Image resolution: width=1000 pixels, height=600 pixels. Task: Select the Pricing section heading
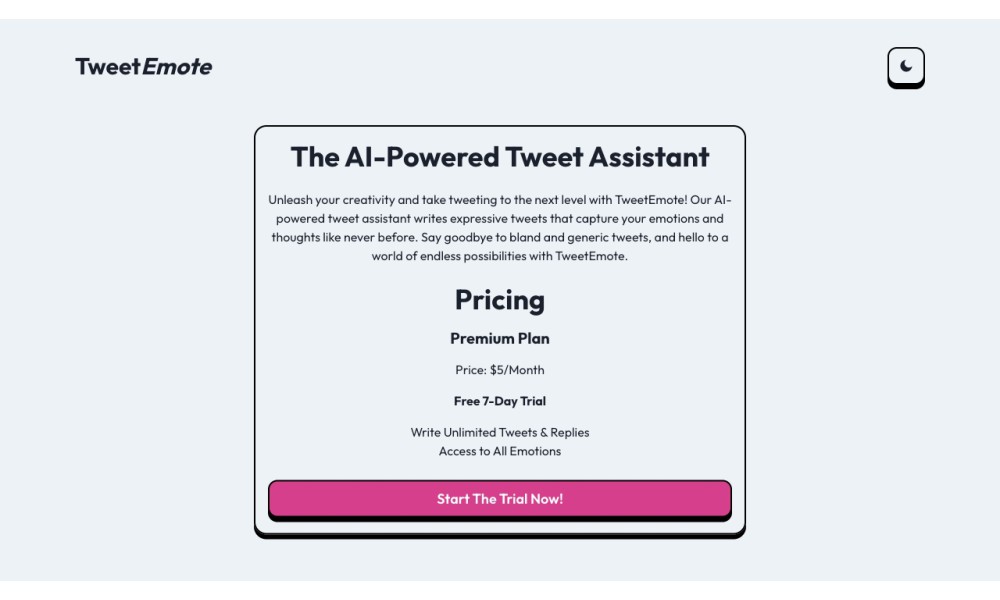point(500,300)
